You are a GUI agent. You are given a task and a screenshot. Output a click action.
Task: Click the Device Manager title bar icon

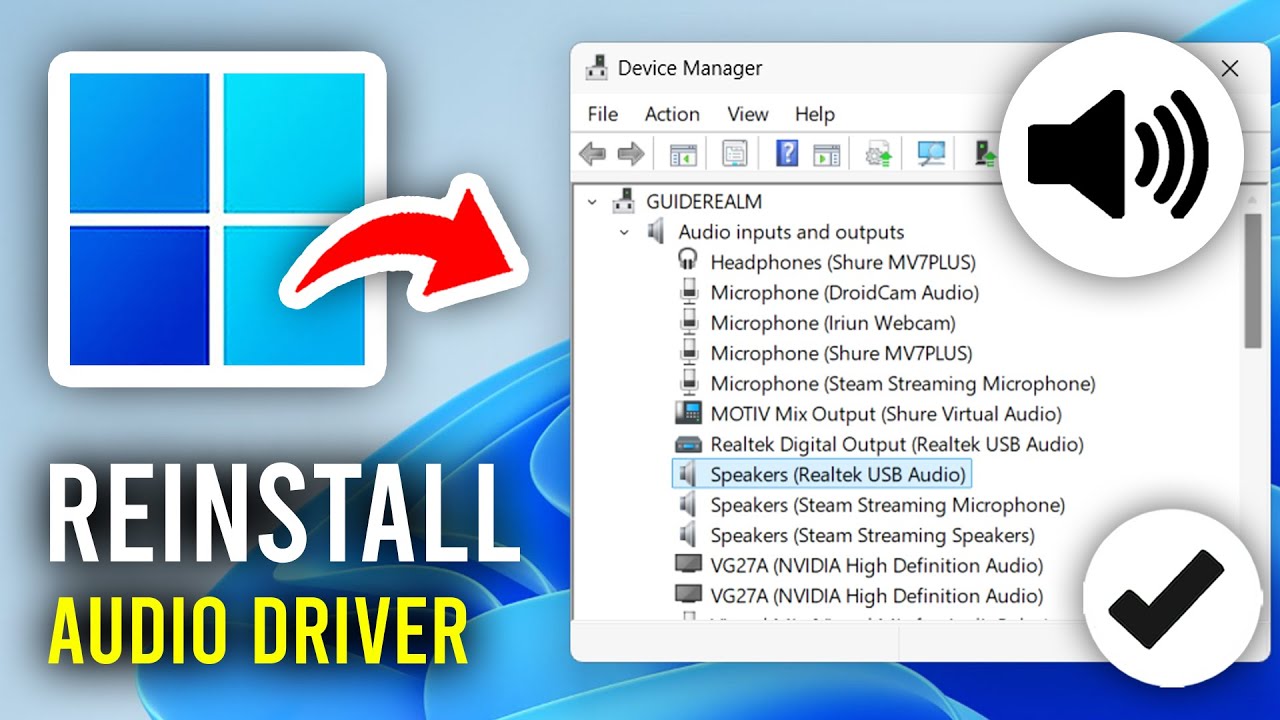pos(597,68)
